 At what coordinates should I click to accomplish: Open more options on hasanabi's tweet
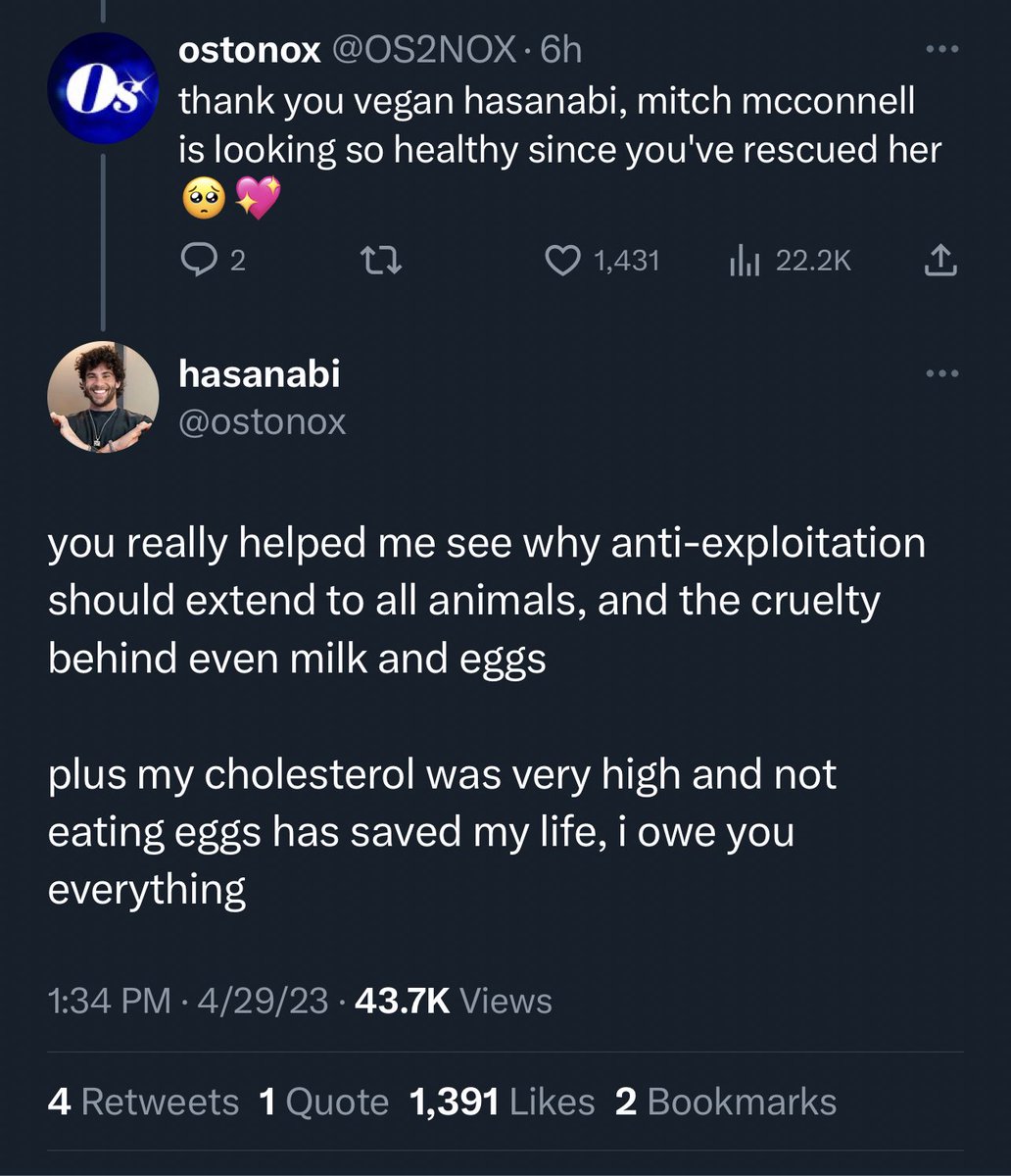click(x=941, y=373)
